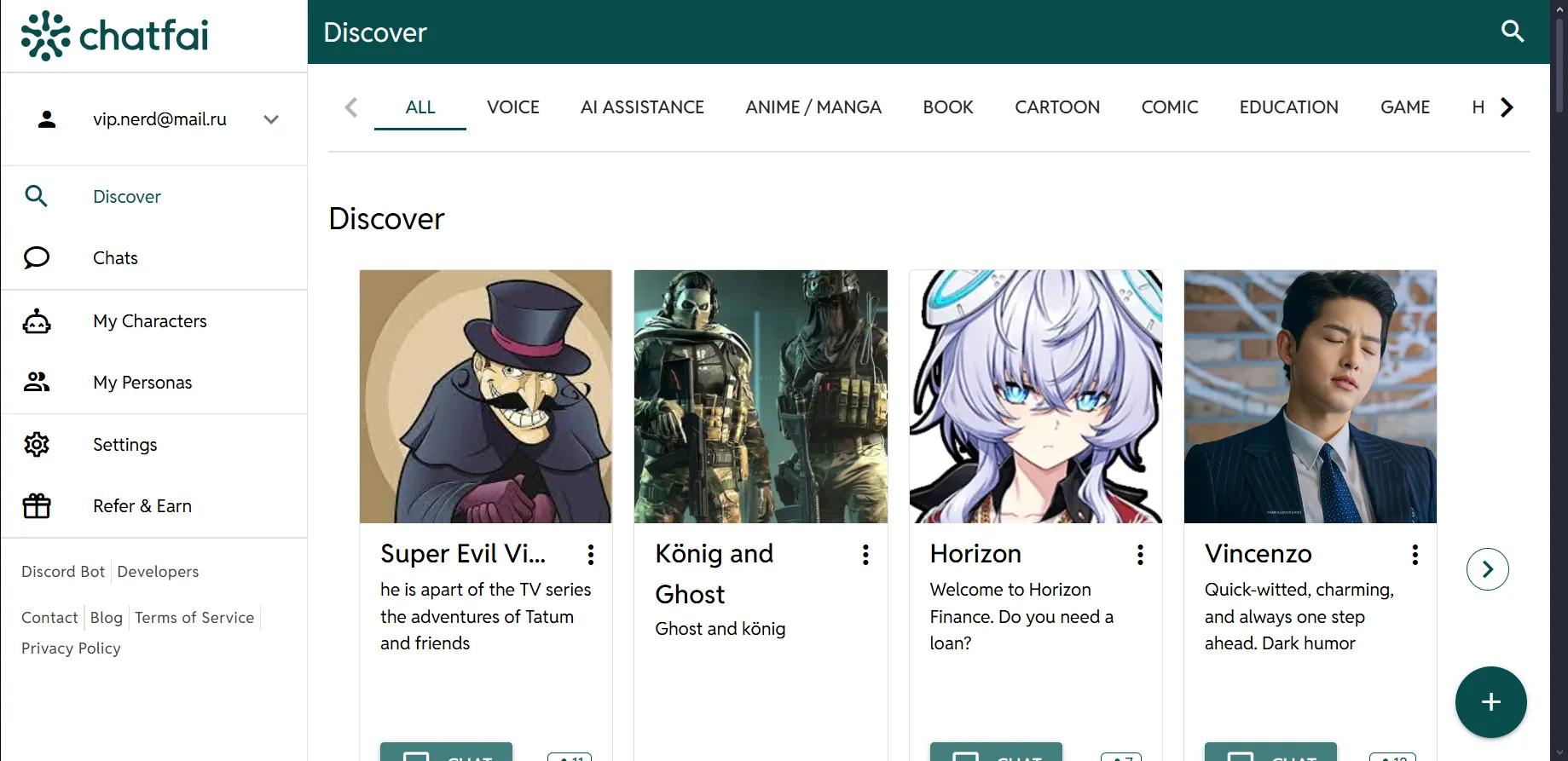
Task: Switch to the CARTOON tab
Action: tap(1057, 107)
